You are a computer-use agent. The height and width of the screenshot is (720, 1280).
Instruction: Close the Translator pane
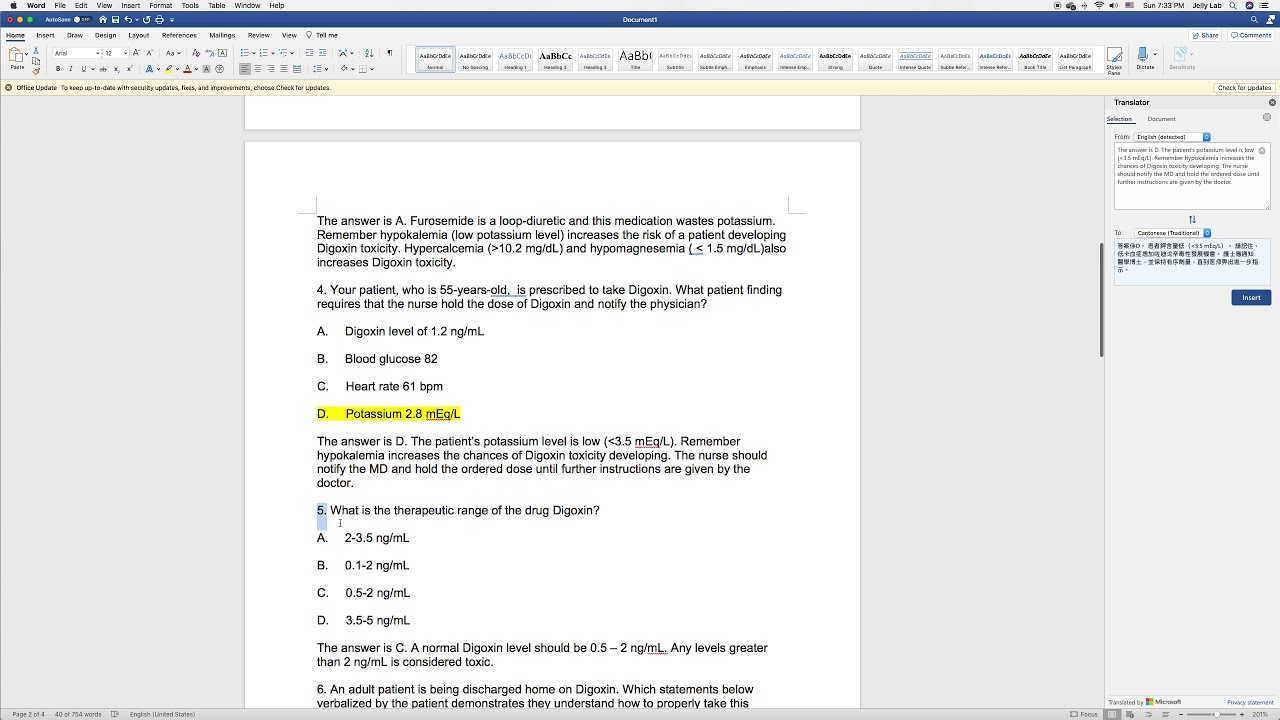pos(1272,102)
